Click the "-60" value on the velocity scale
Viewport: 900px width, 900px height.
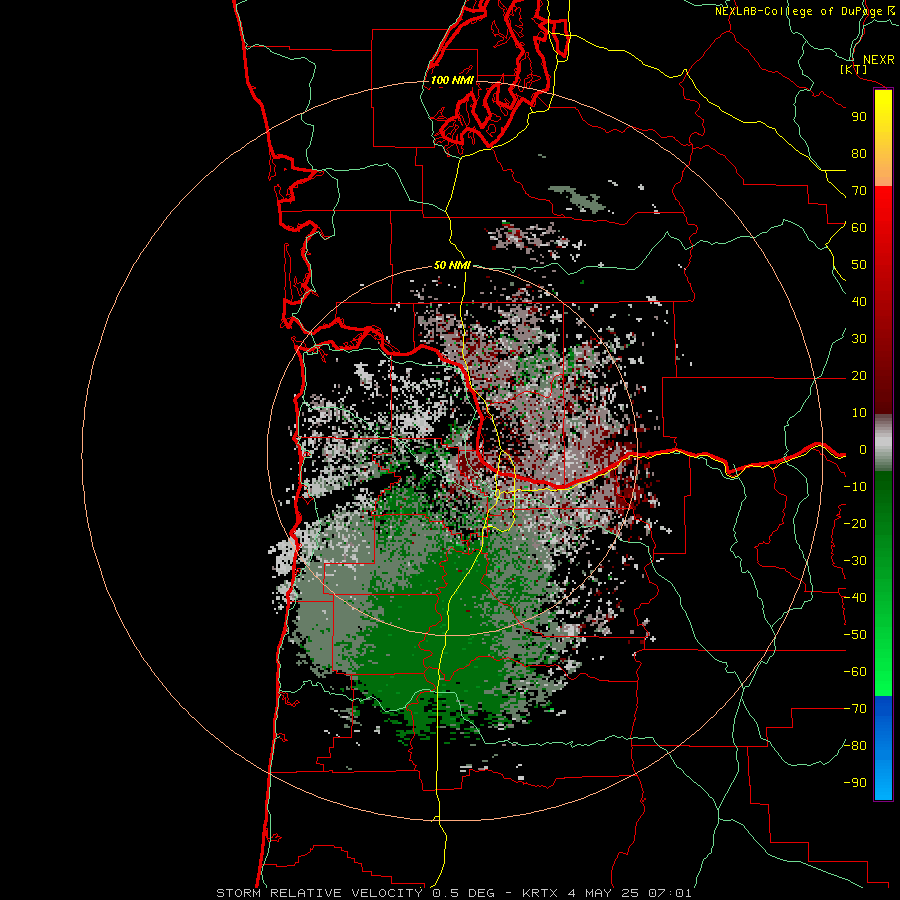[x=855, y=672]
